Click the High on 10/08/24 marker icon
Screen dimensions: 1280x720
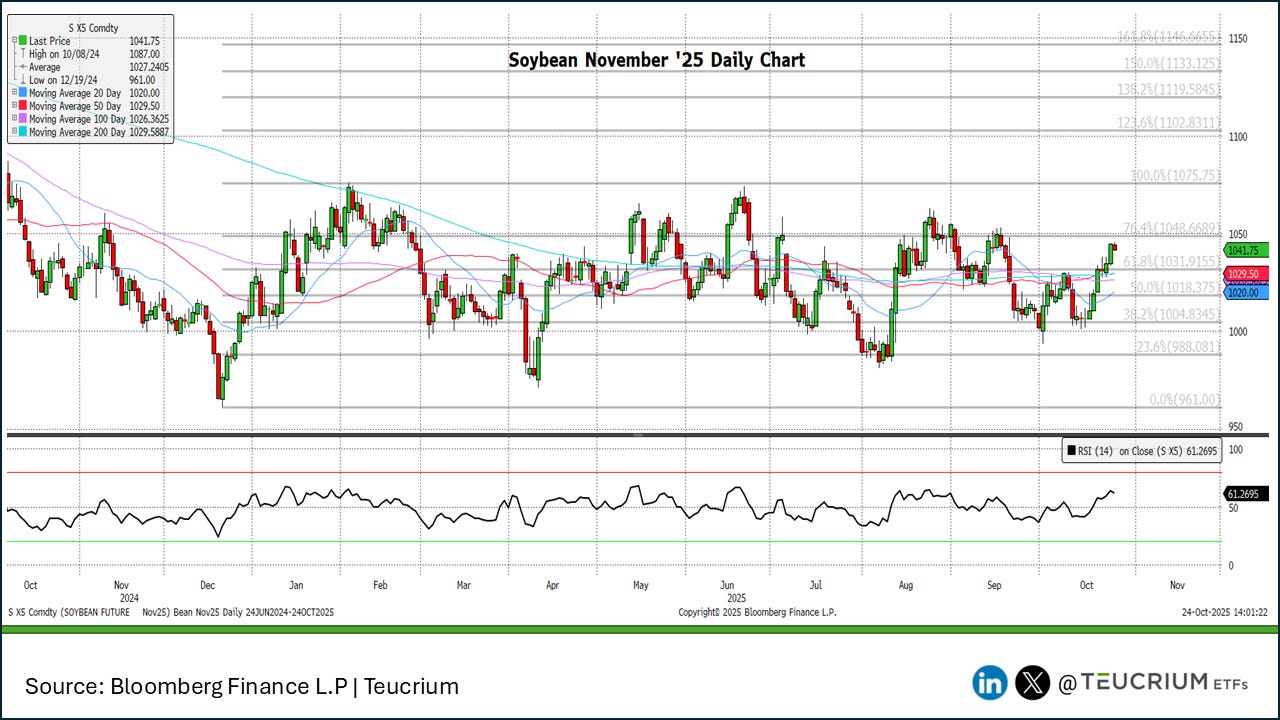point(23,54)
